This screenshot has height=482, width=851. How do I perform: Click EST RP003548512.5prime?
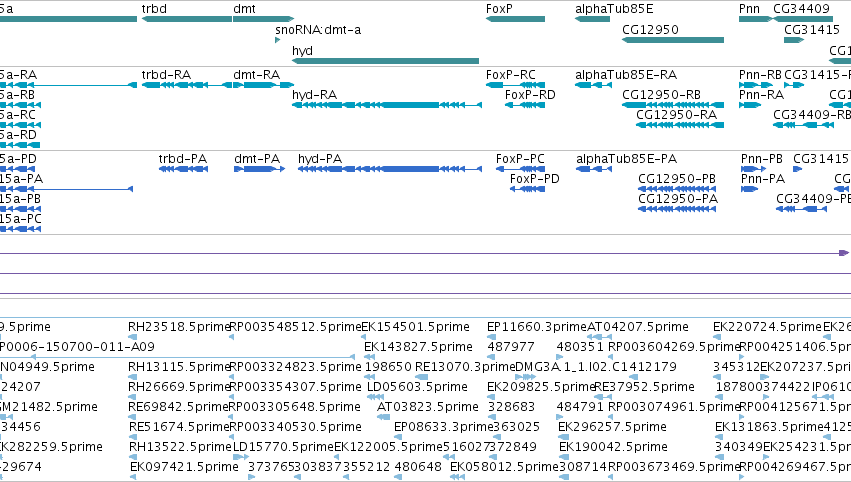(295, 327)
